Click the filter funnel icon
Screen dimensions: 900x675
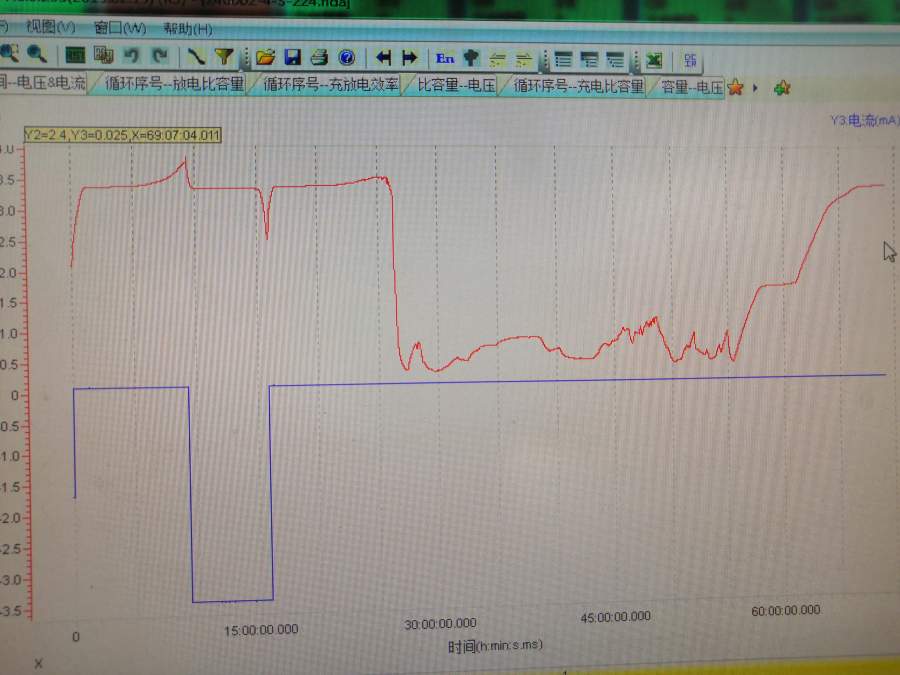(224, 57)
